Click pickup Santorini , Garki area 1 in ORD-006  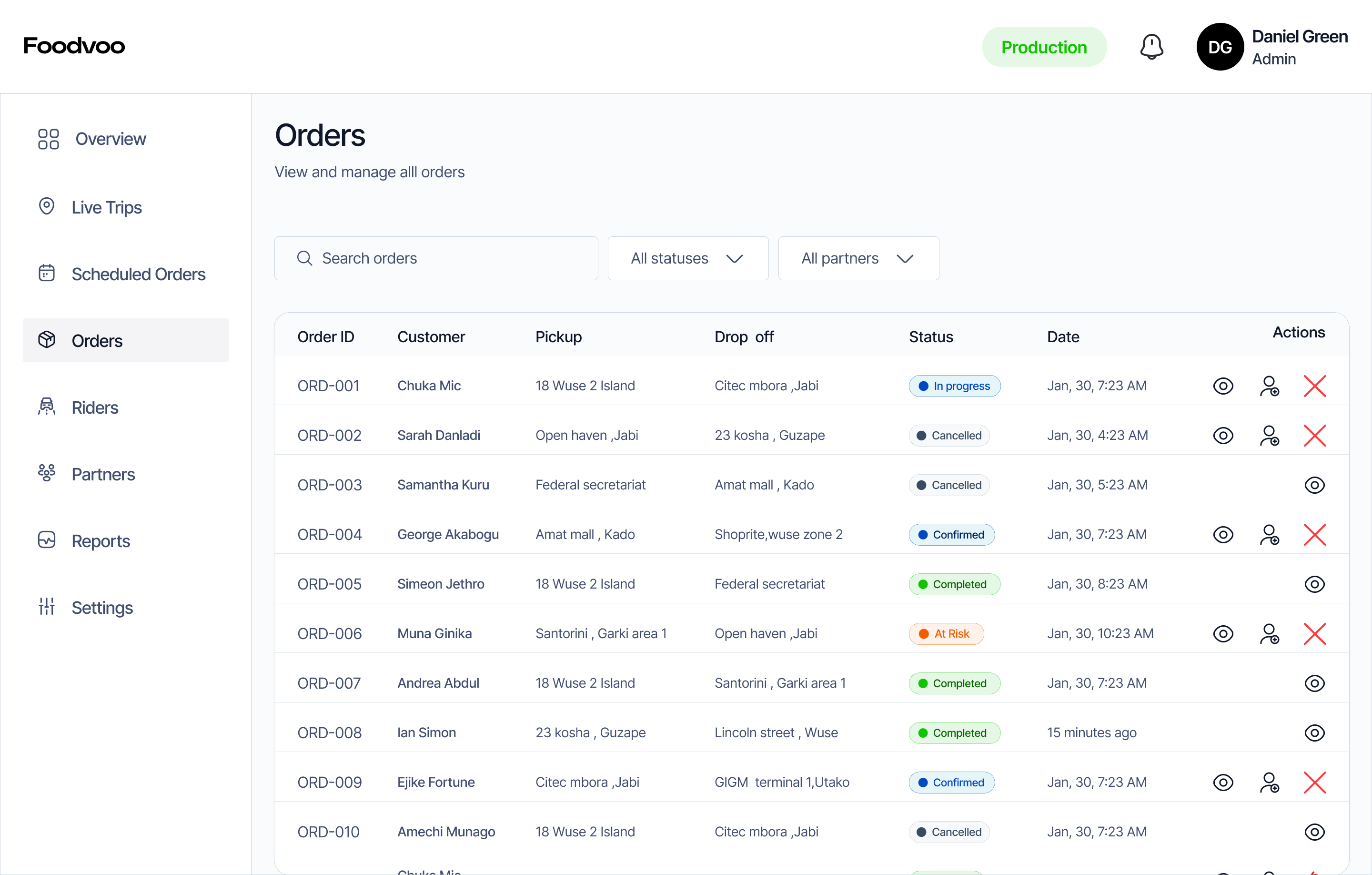pyautogui.click(x=601, y=634)
